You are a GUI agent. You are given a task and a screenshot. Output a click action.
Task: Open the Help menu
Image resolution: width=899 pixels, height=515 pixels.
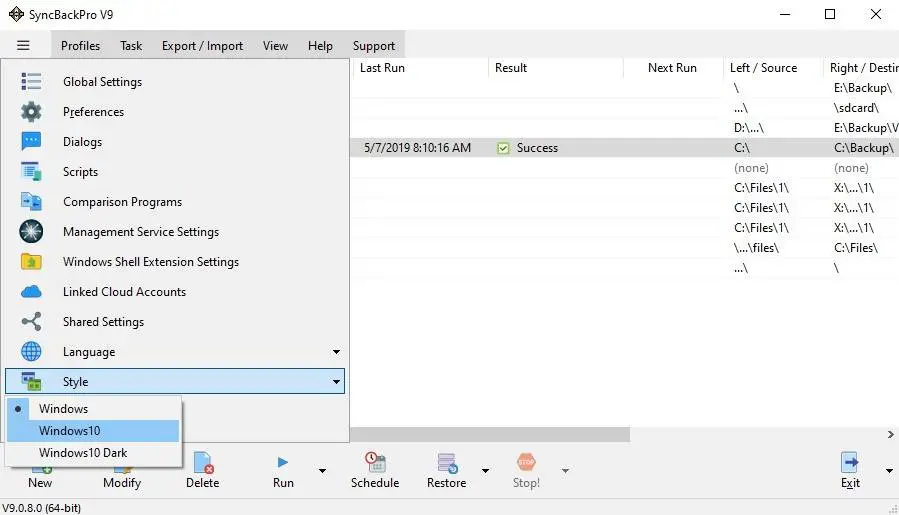(x=320, y=46)
